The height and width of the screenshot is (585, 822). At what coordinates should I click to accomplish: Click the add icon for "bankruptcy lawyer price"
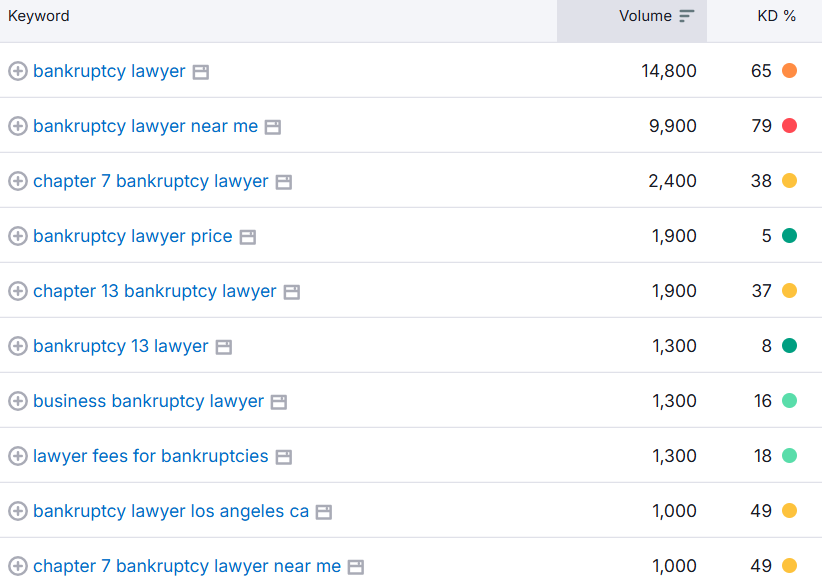pos(18,236)
